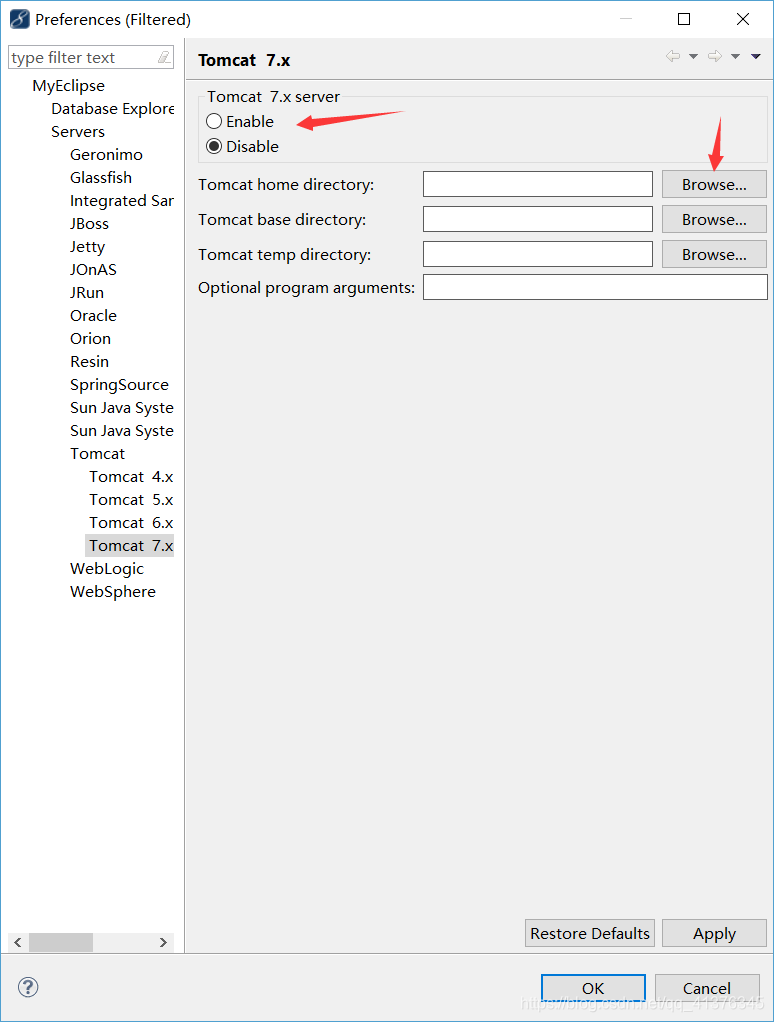The height and width of the screenshot is (1022, 774).
Task: Focus the Optional program arguments field
Action: coord(595,287)
